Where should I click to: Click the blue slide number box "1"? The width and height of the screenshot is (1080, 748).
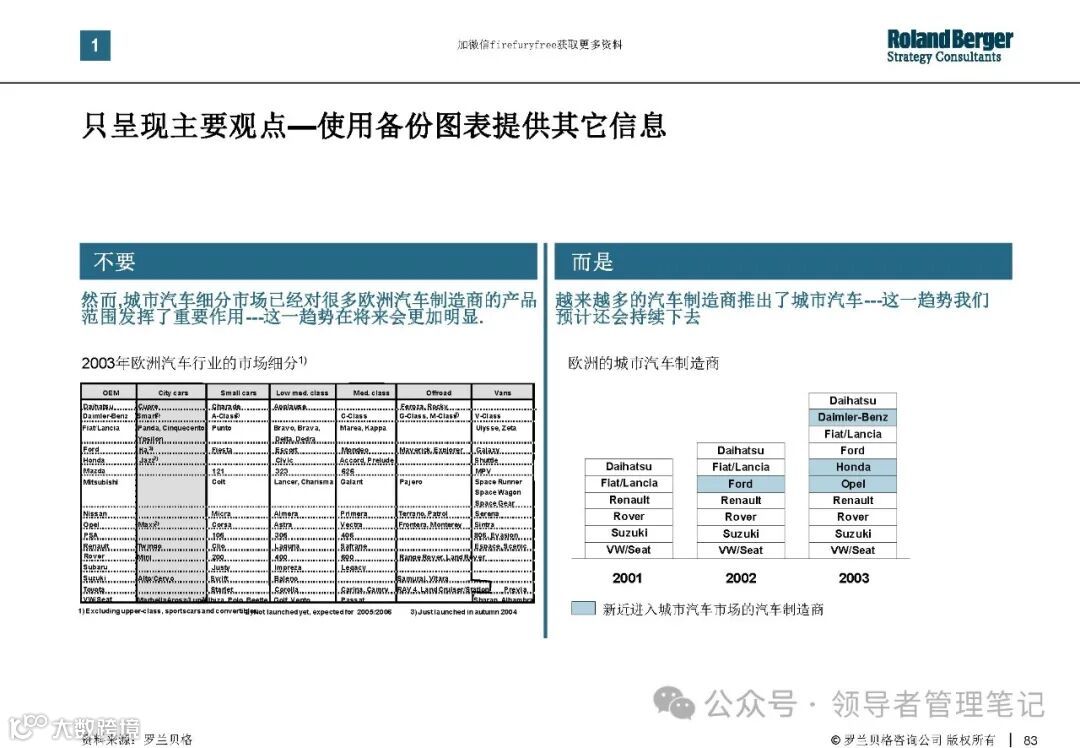coord(95,46)
